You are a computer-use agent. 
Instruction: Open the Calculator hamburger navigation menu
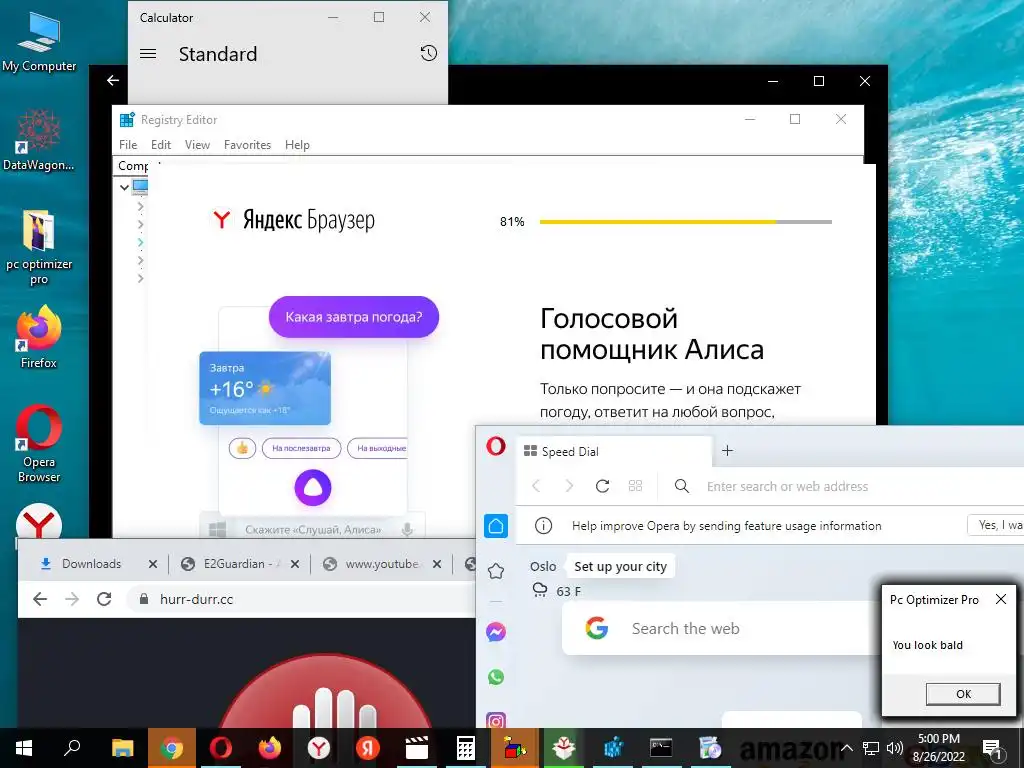coord(148,54)
